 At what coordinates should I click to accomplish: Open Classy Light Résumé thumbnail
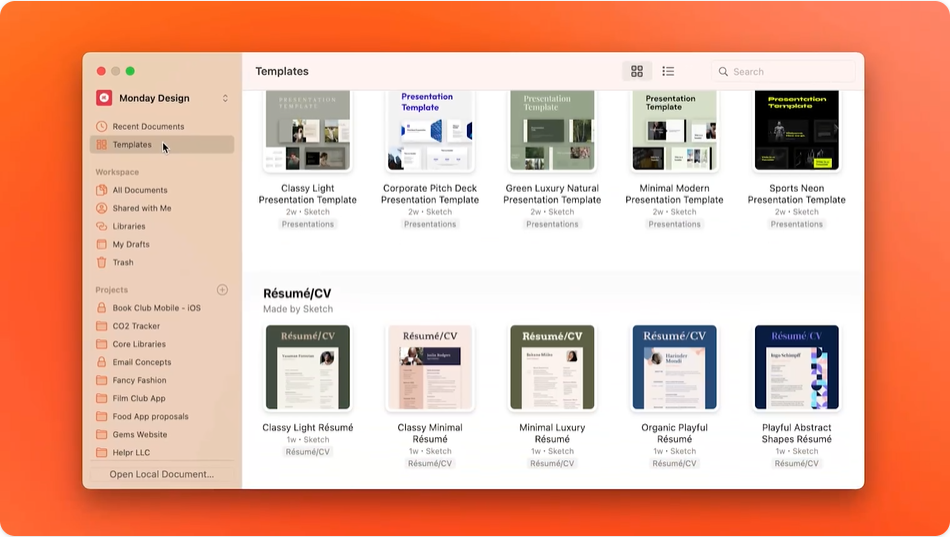[308, 367]
